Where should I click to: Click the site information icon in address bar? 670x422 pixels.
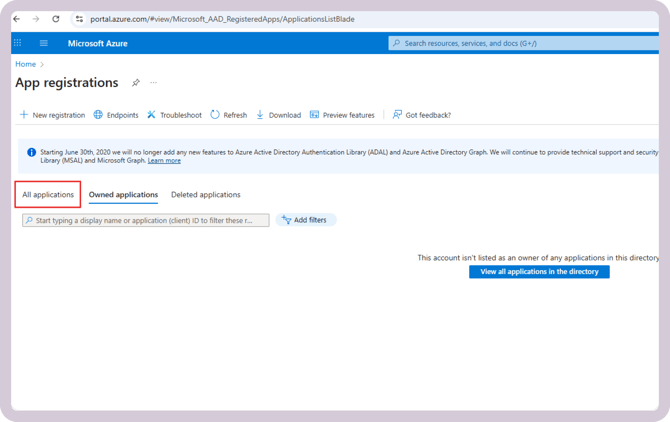tap(79, 19)
